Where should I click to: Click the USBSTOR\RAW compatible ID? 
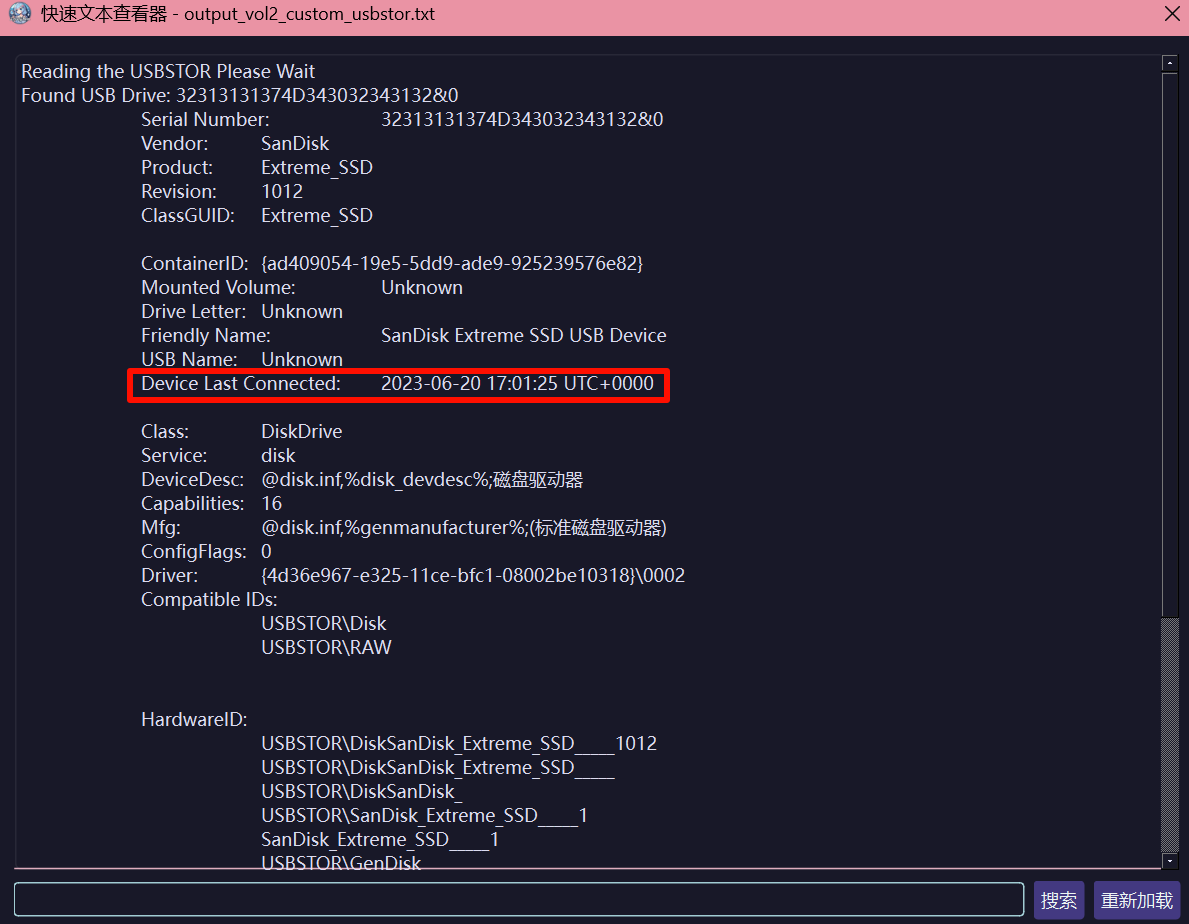(x=326, y=648)
